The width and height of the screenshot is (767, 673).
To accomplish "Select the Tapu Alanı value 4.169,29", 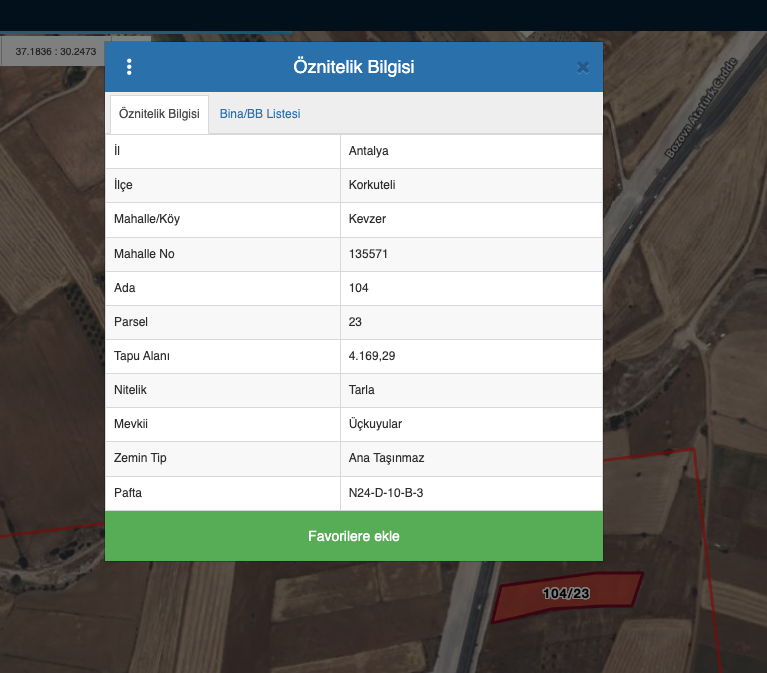I will click(x=370, y=356).
